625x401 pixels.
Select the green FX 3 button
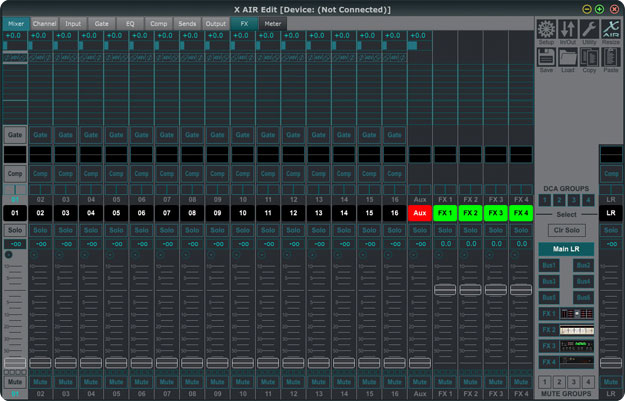pyautogui.click(x=496, y=213)
